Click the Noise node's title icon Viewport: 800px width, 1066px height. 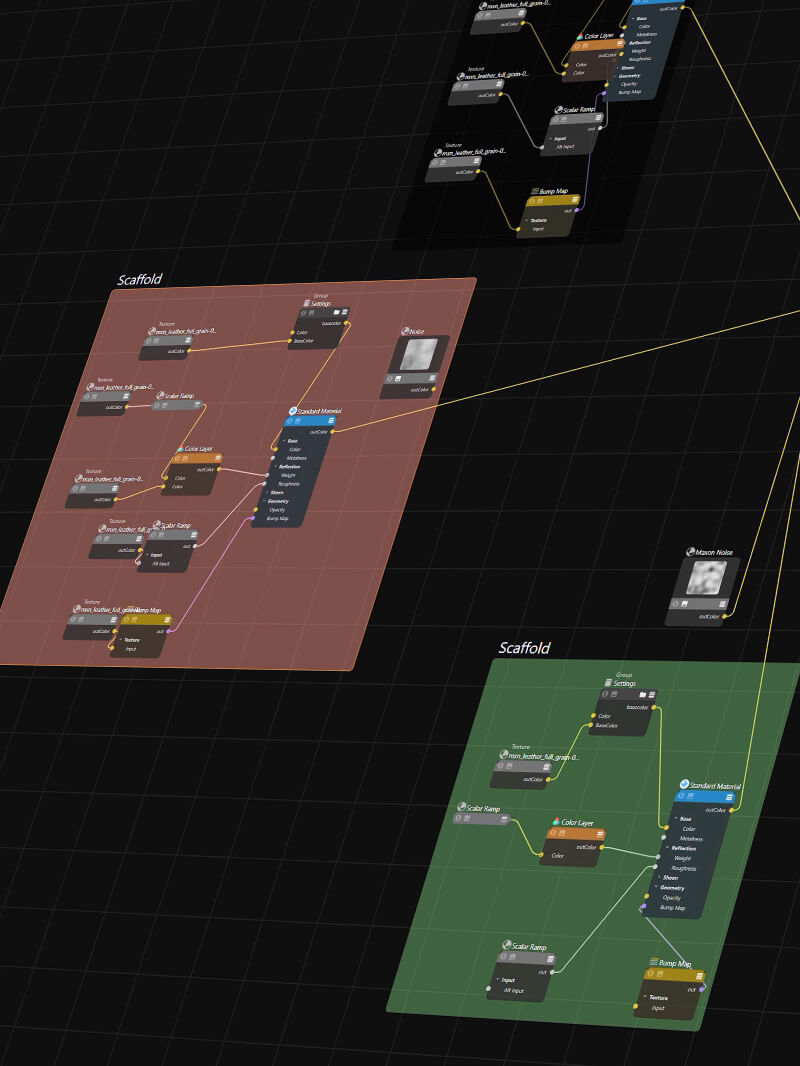405,331
